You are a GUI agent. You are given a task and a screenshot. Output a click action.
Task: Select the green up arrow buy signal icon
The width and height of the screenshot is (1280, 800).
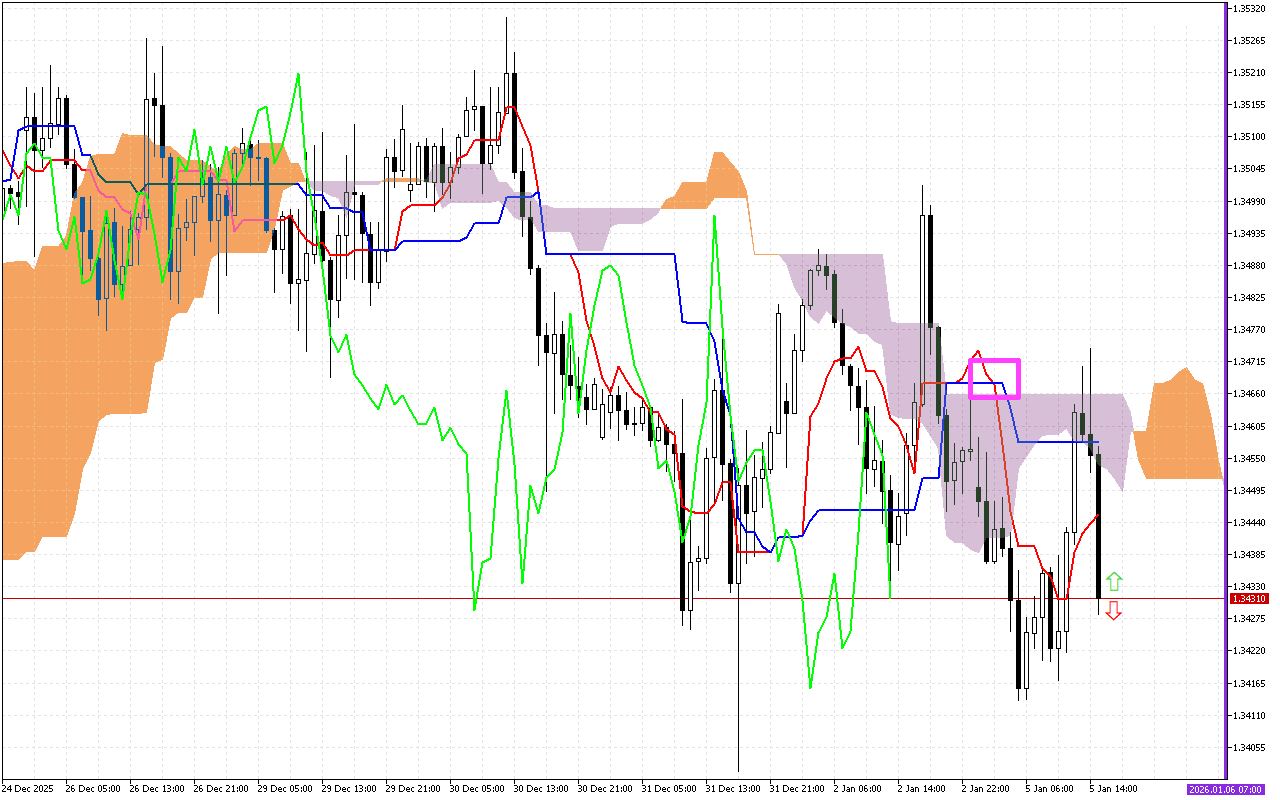(1114, 580)
